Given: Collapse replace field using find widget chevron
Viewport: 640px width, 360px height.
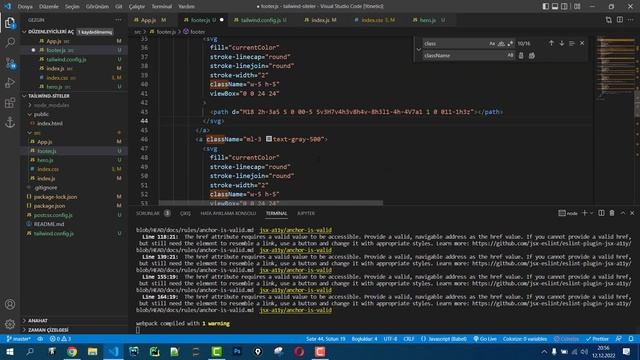Looking at the screenshot, I should [x=418, y=49].
